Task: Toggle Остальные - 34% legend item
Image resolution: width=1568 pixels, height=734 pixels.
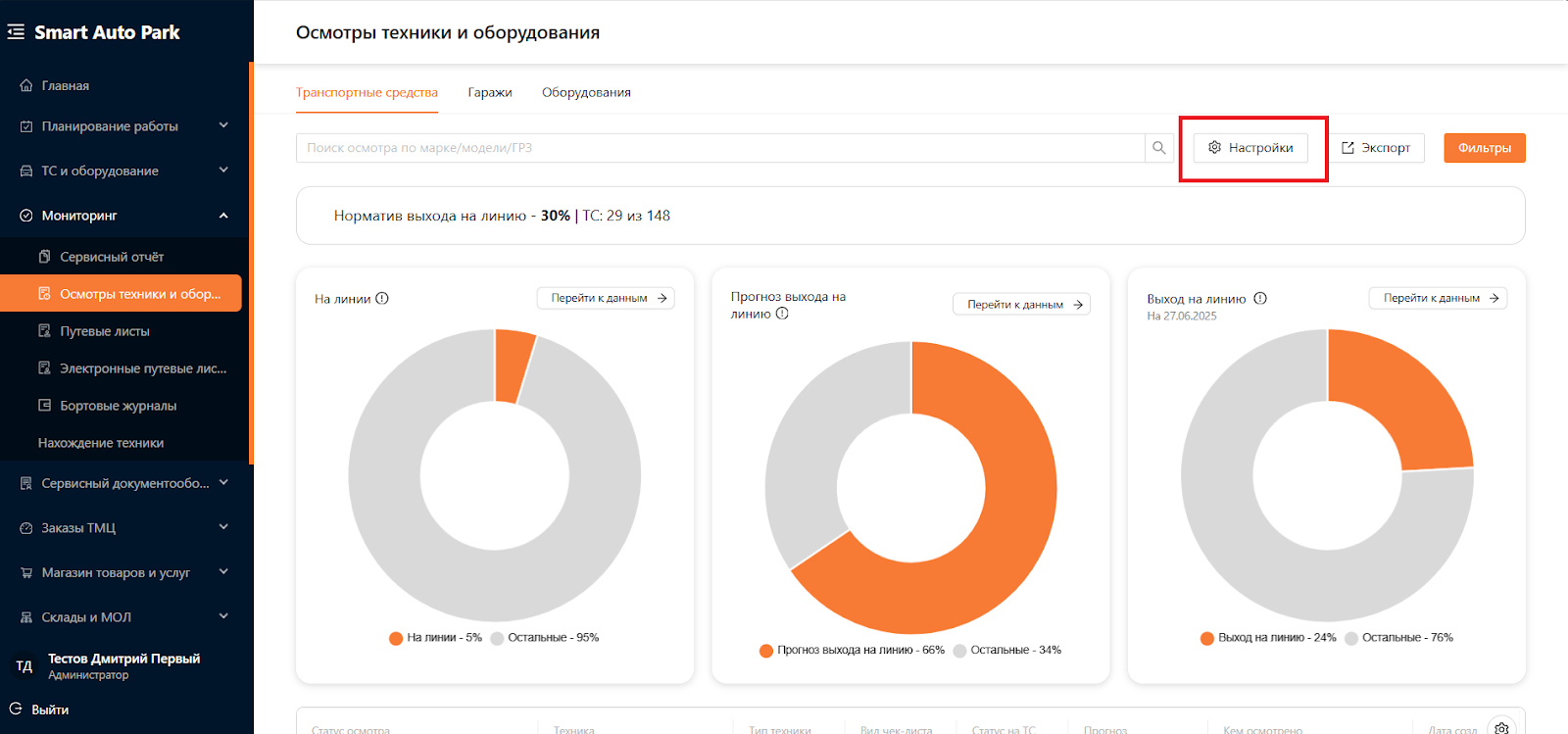Action: tap(1007, 651)
